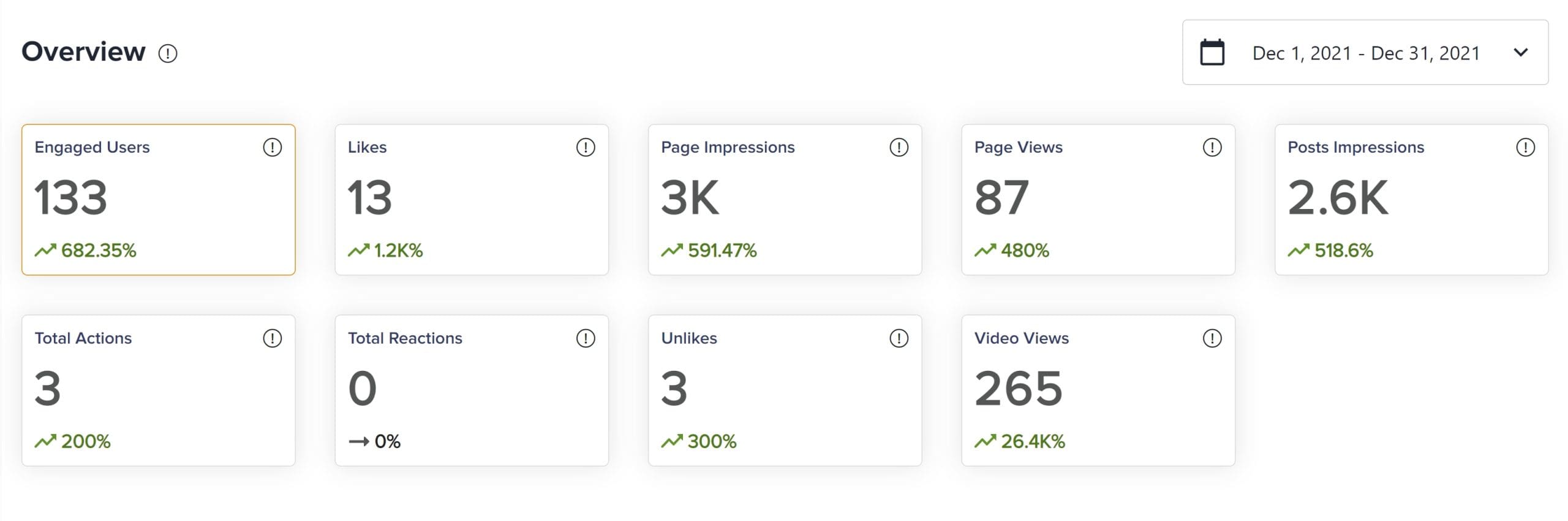
Task: Click the Engaged Users info icon
Action: point(273,147)
